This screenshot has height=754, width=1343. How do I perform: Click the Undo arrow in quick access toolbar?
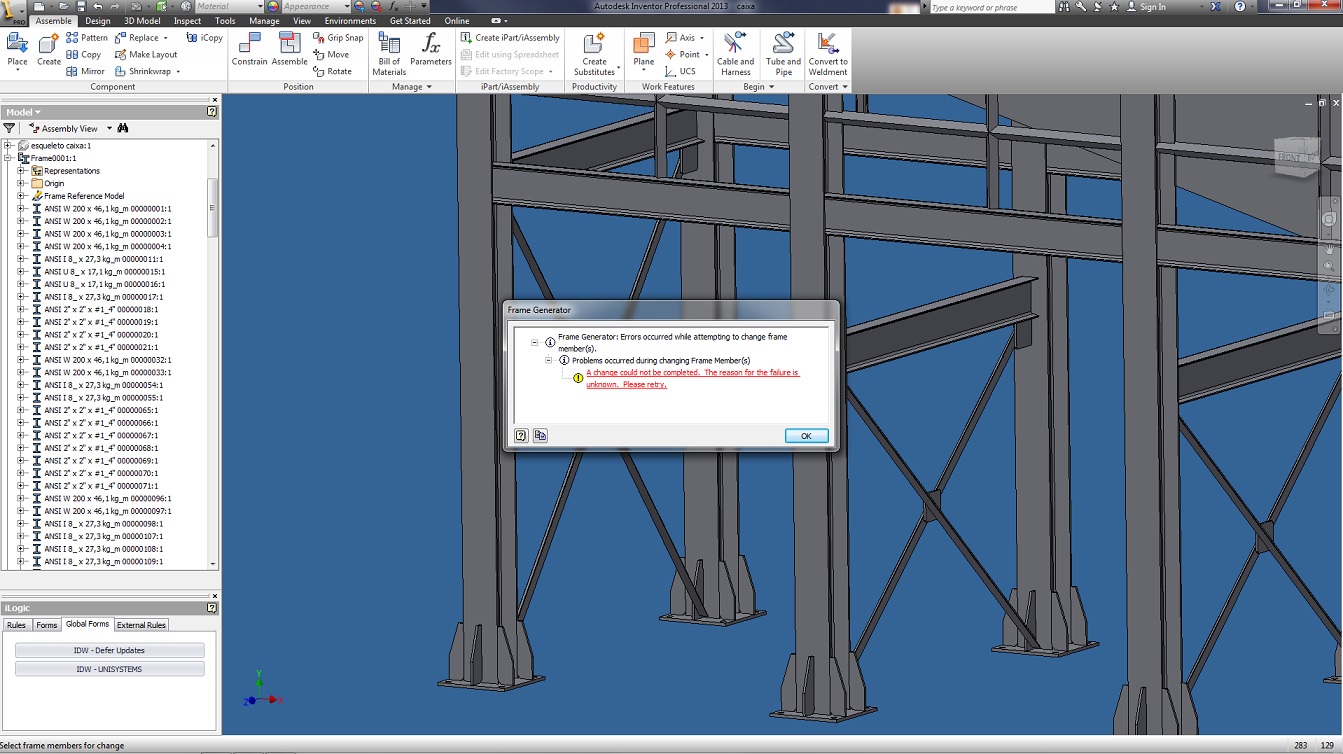(97, 7)
